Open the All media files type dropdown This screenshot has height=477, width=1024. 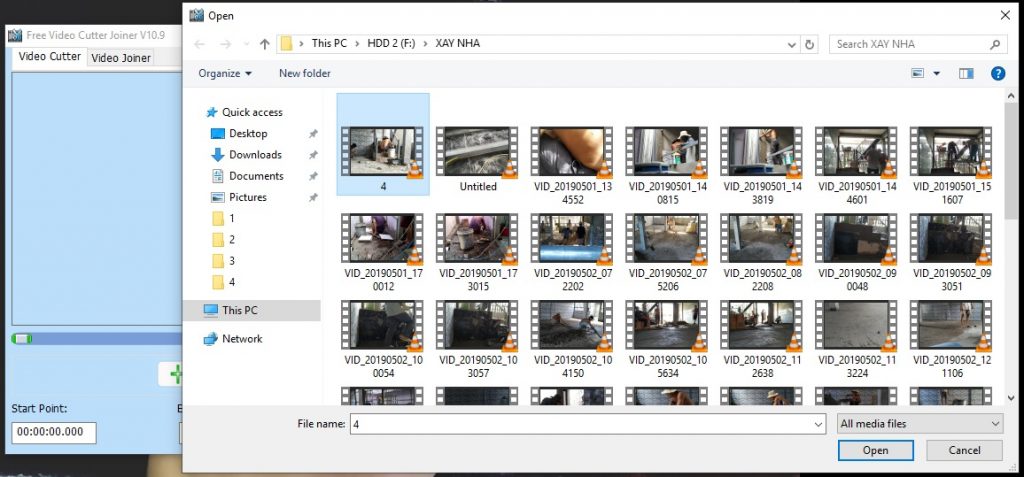[920, 424]
